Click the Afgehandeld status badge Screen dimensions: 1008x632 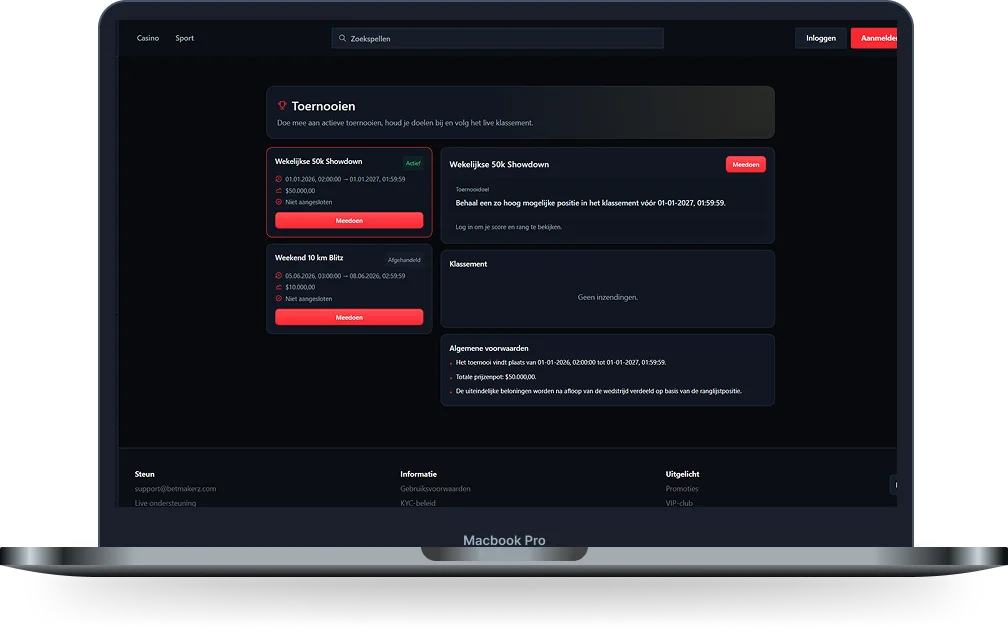click(x=404, y=260)
